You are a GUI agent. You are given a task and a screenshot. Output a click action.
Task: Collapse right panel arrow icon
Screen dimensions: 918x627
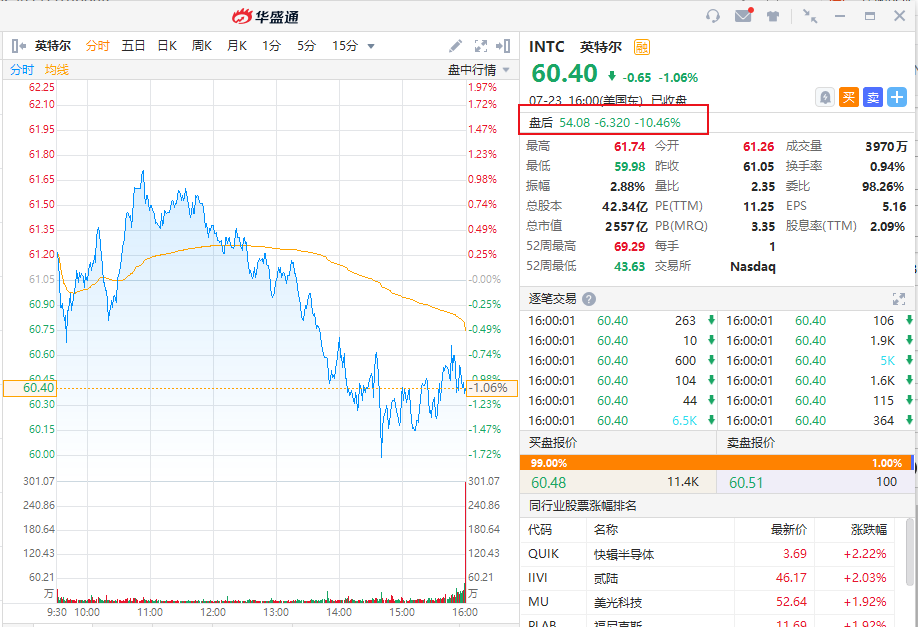pos(503,46)
